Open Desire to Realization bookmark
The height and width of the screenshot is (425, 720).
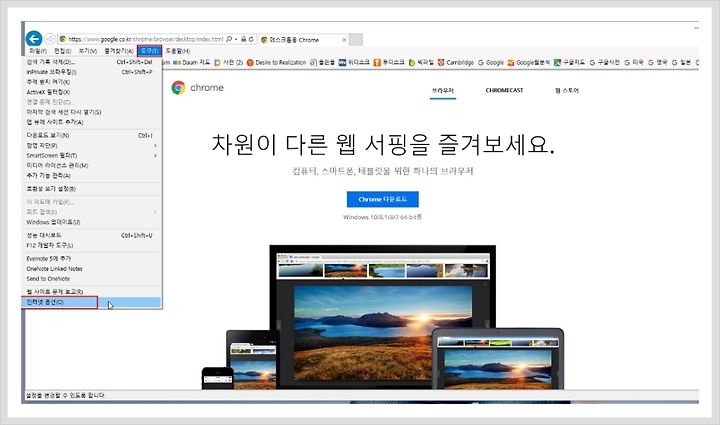[276, 62]
